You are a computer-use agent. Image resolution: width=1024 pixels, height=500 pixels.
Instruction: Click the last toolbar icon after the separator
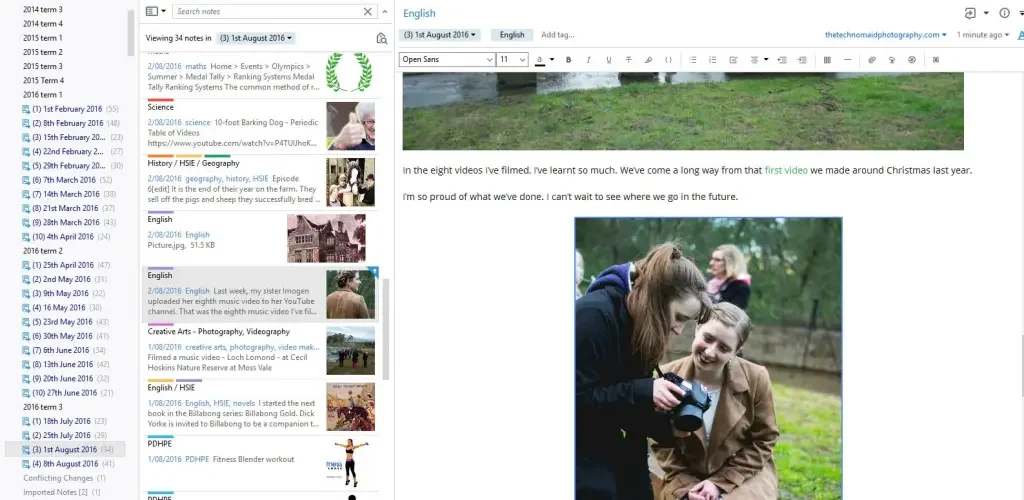(x=936, y=59)
